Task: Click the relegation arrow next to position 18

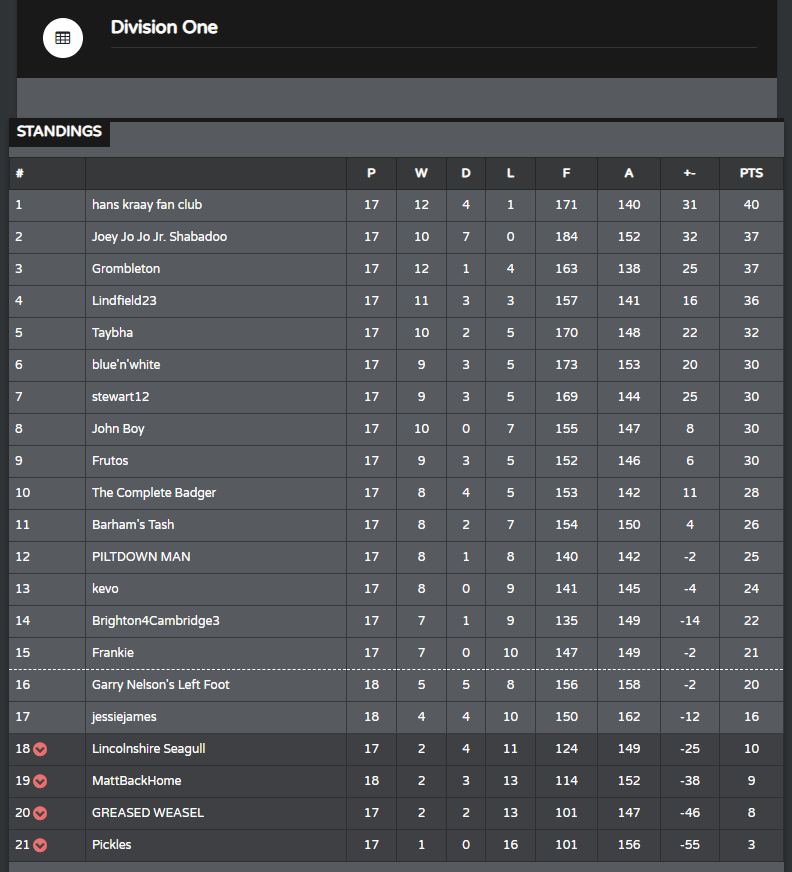Action: click(x=40, y=749)
